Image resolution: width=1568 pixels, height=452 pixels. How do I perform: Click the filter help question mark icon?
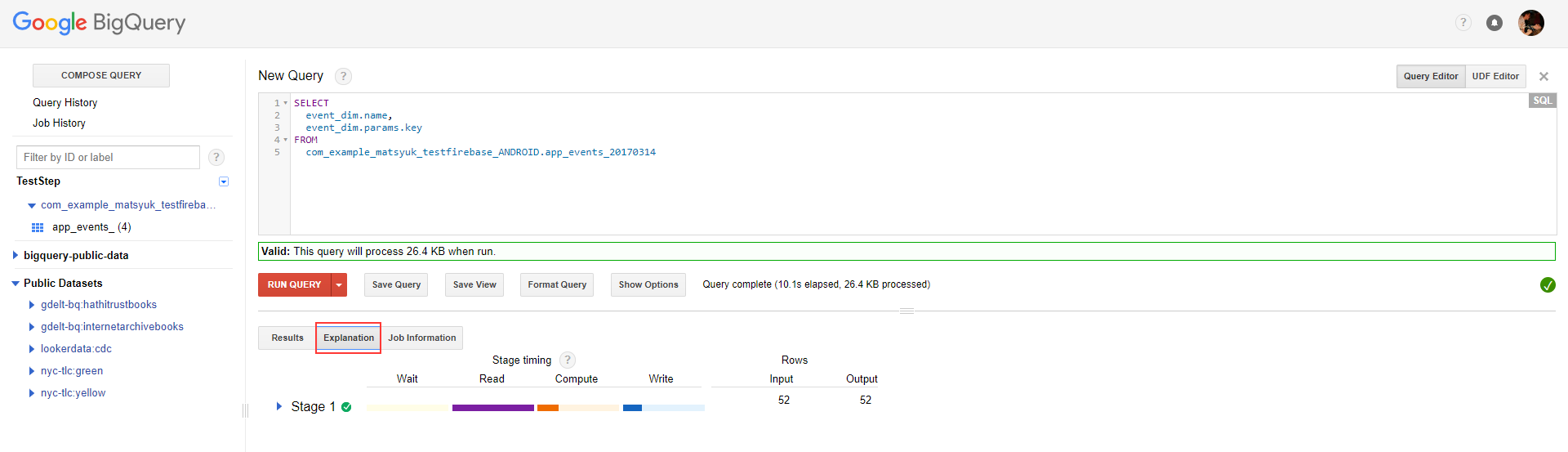coord(216,157)
